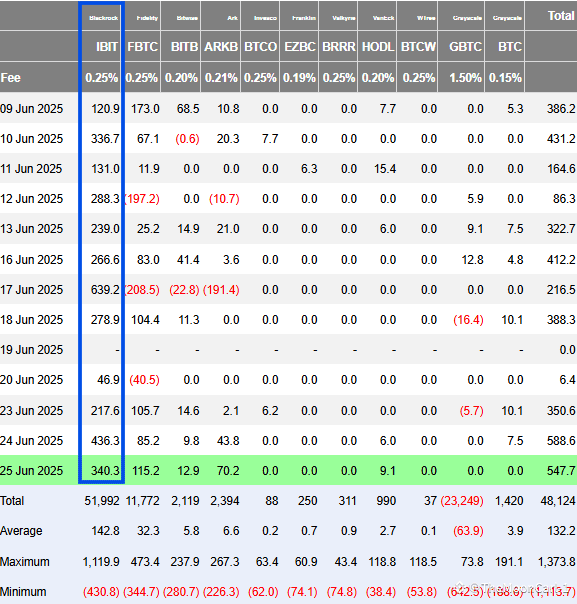Click the 1,373.8 maximum total value

point(556,562)
